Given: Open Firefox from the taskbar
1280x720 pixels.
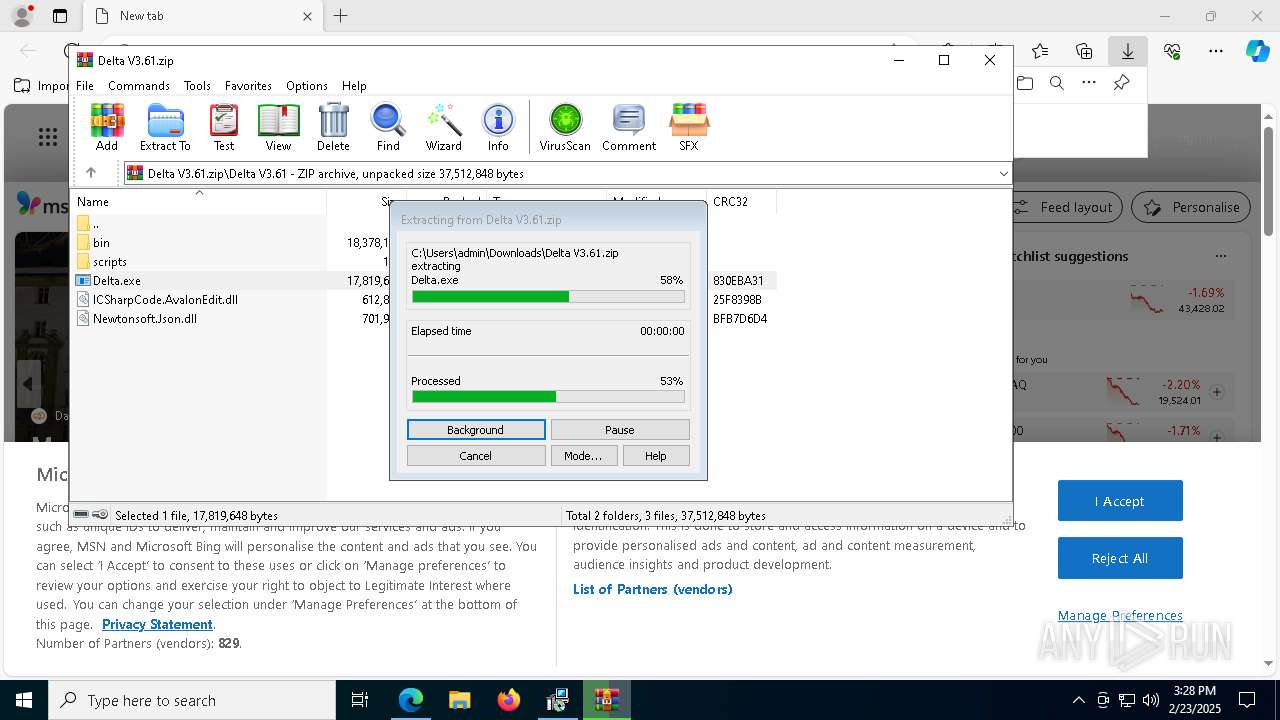Looking at the screenshot, I should [x=509, y=700].
